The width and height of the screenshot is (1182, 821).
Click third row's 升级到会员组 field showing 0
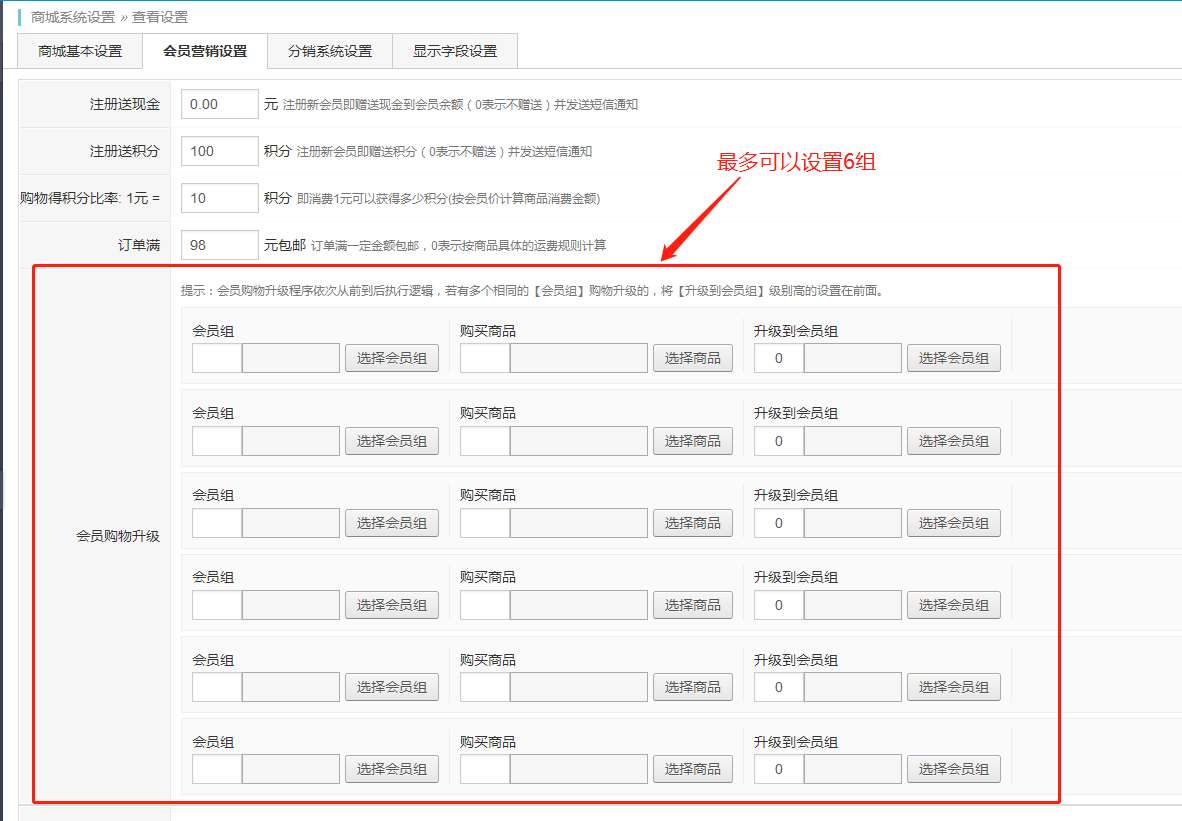tap(778, 523)
